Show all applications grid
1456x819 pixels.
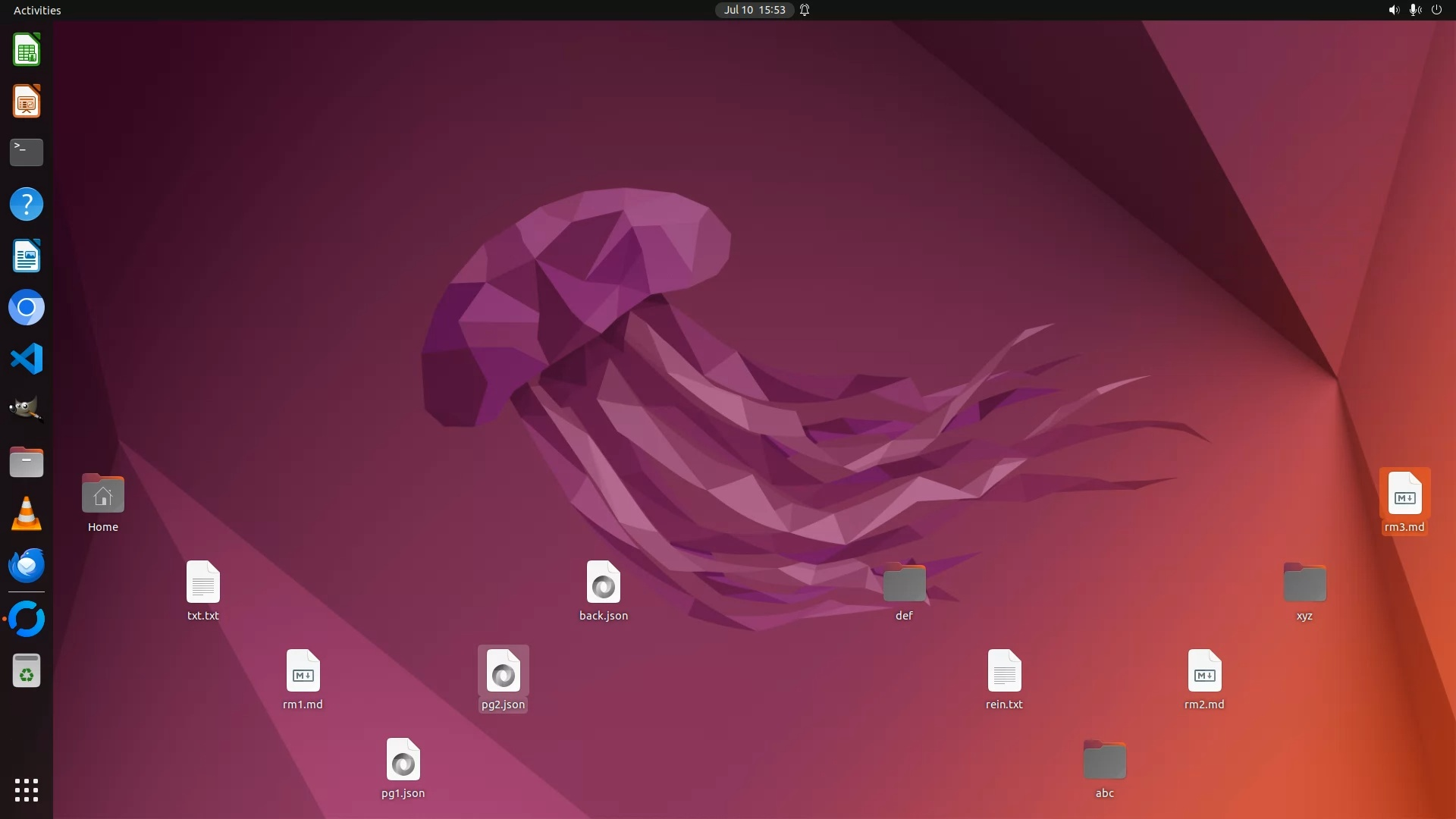tap(27, 789)
